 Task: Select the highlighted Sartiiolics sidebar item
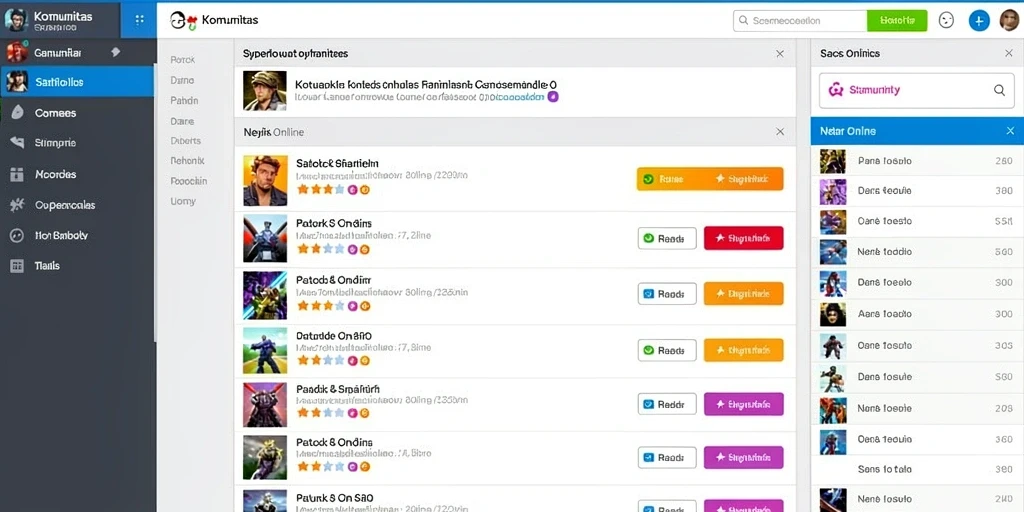tap(77, 82)
